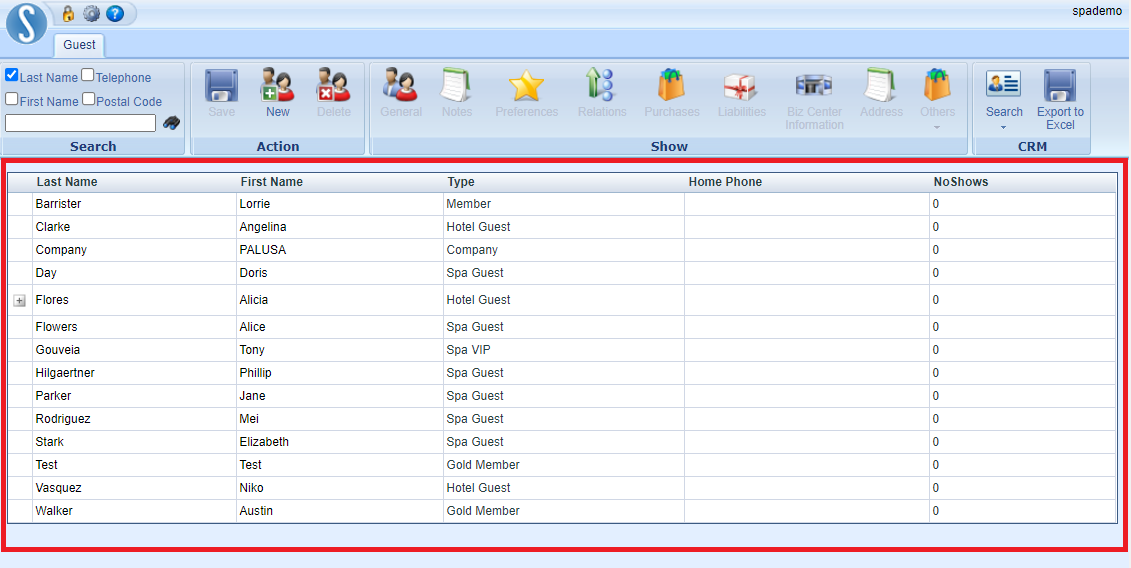
Task: Click the Austin first name cell
Action: pyautogui.click(x=340, y=511)
